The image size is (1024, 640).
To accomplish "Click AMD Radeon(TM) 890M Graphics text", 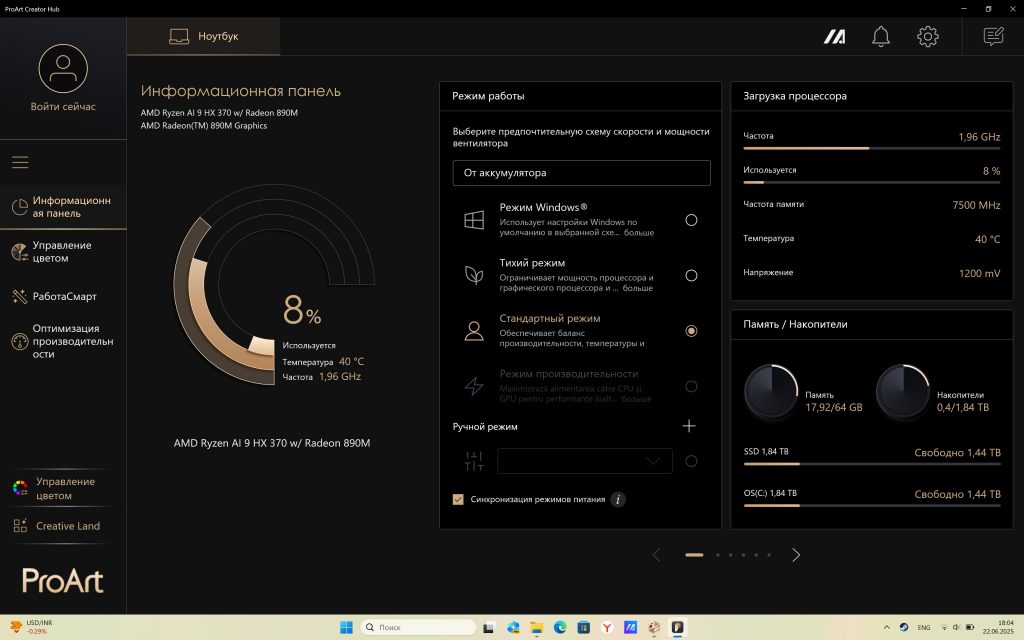I will coord(204,125).
